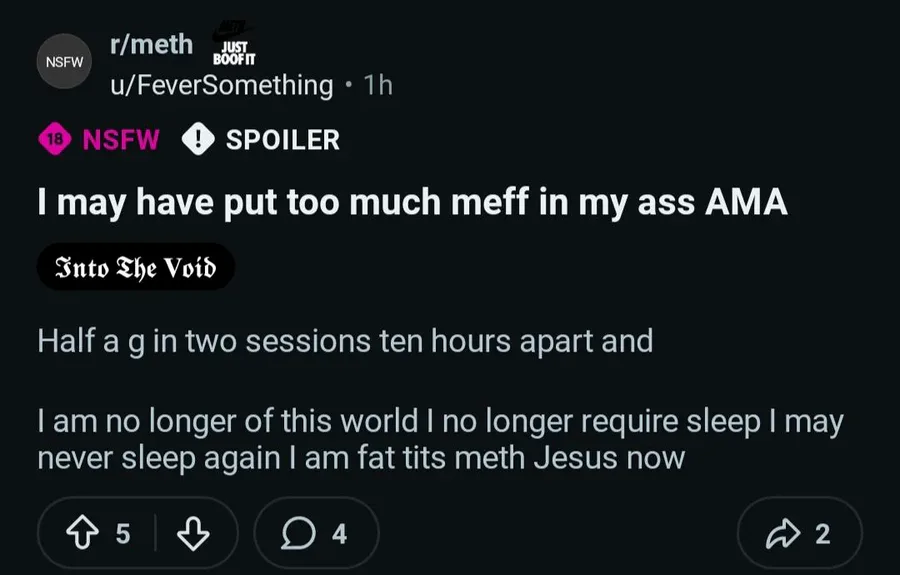Click the "I am no longer of this world" paragraph

[440, 440]
